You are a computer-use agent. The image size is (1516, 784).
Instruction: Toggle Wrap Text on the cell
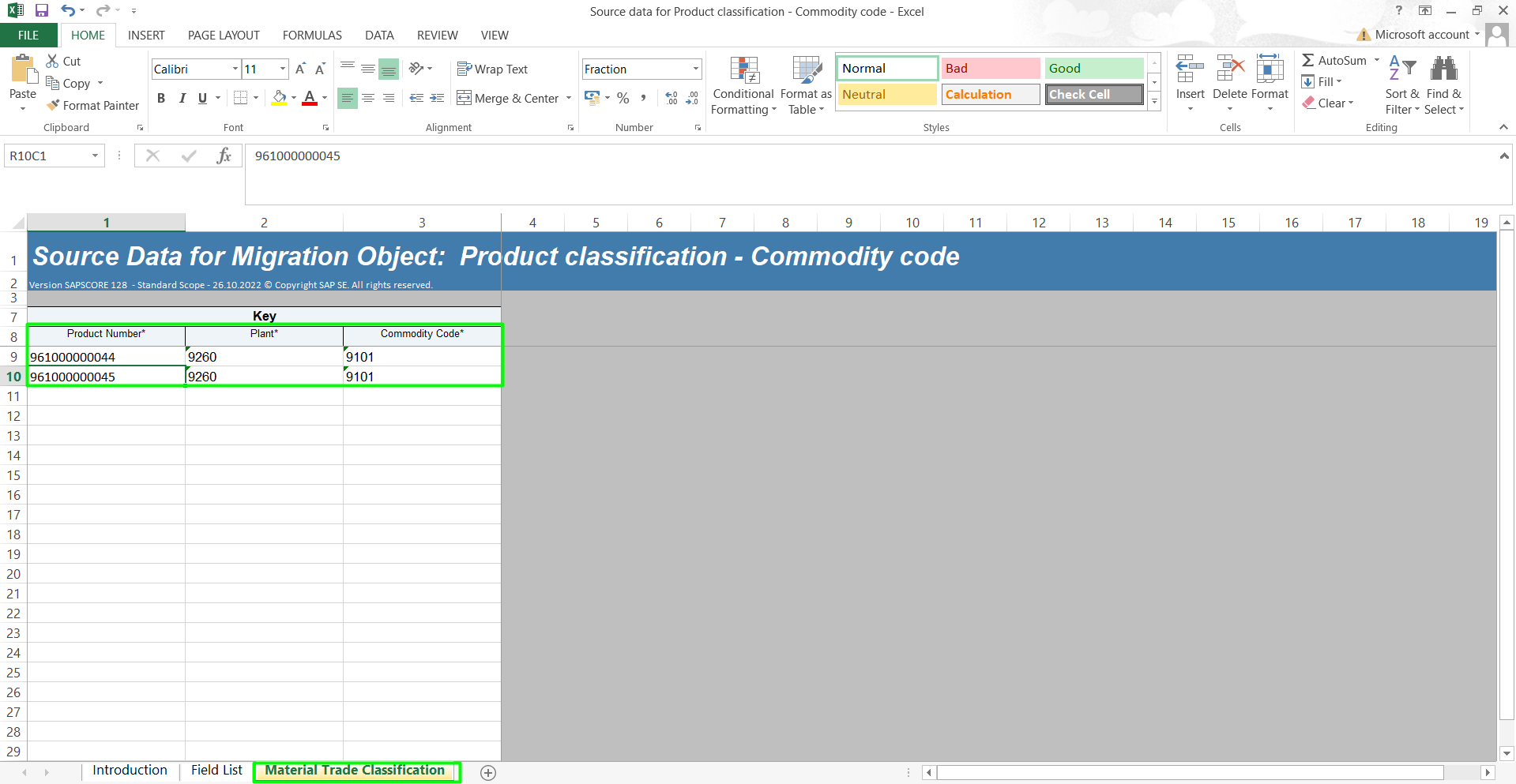[x=492, y=69]
